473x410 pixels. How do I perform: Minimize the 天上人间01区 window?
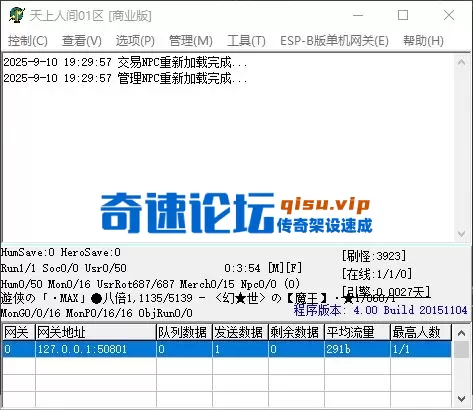tap(358, 15)
